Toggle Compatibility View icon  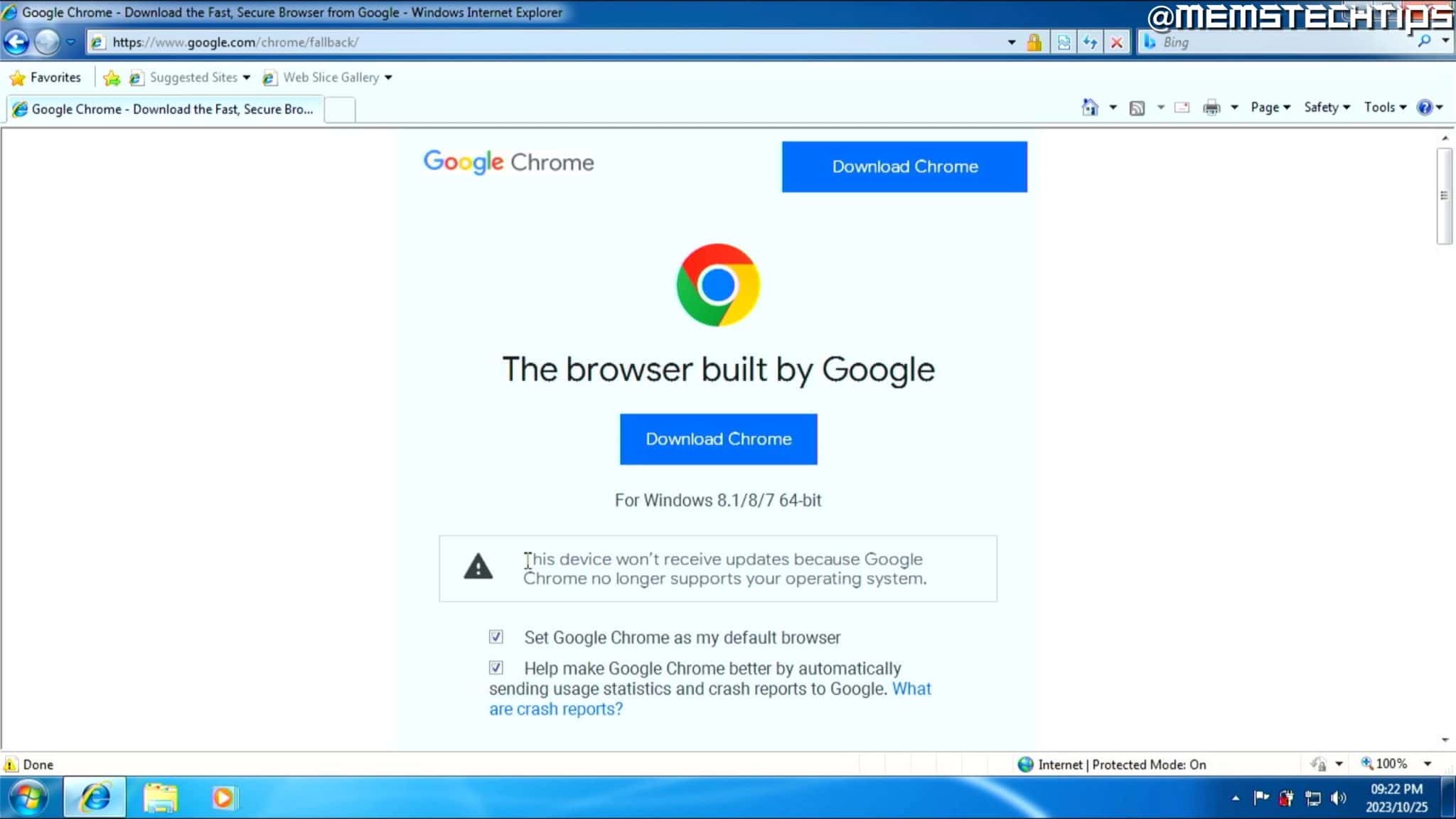pyautogui.click(x=1064, y=43)
